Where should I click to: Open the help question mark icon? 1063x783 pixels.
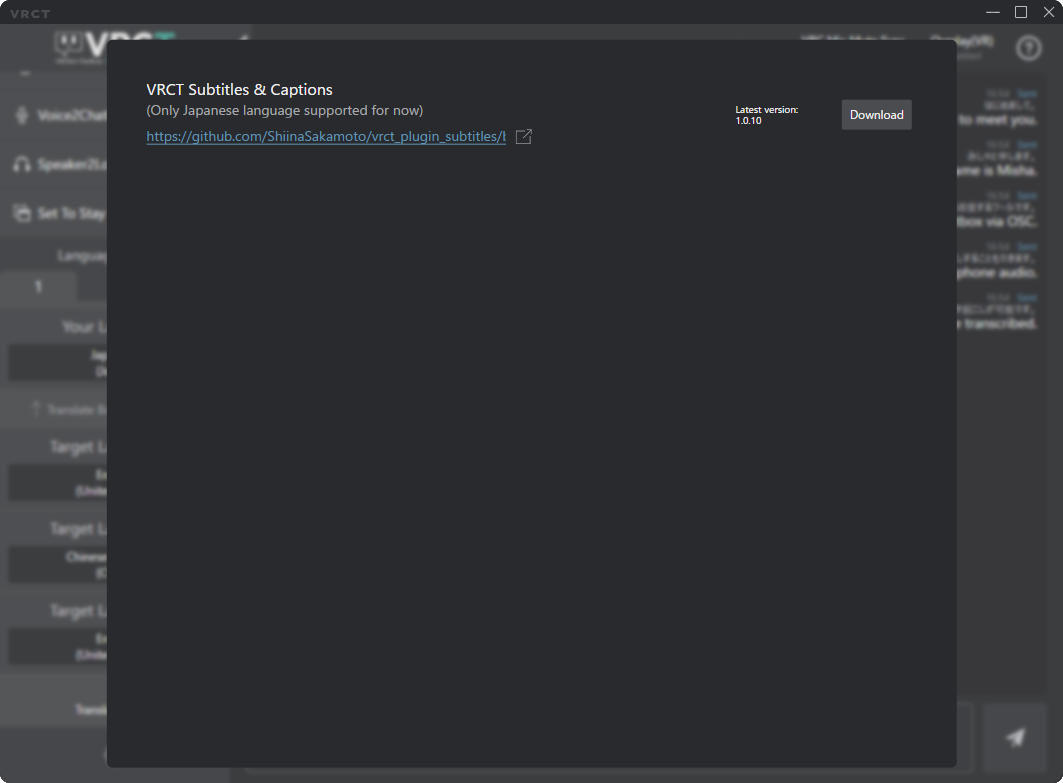click(x=1028, y=48)
